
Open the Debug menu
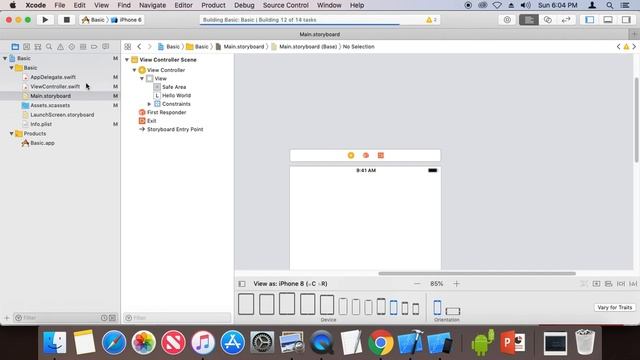click(x=244, y=5)
